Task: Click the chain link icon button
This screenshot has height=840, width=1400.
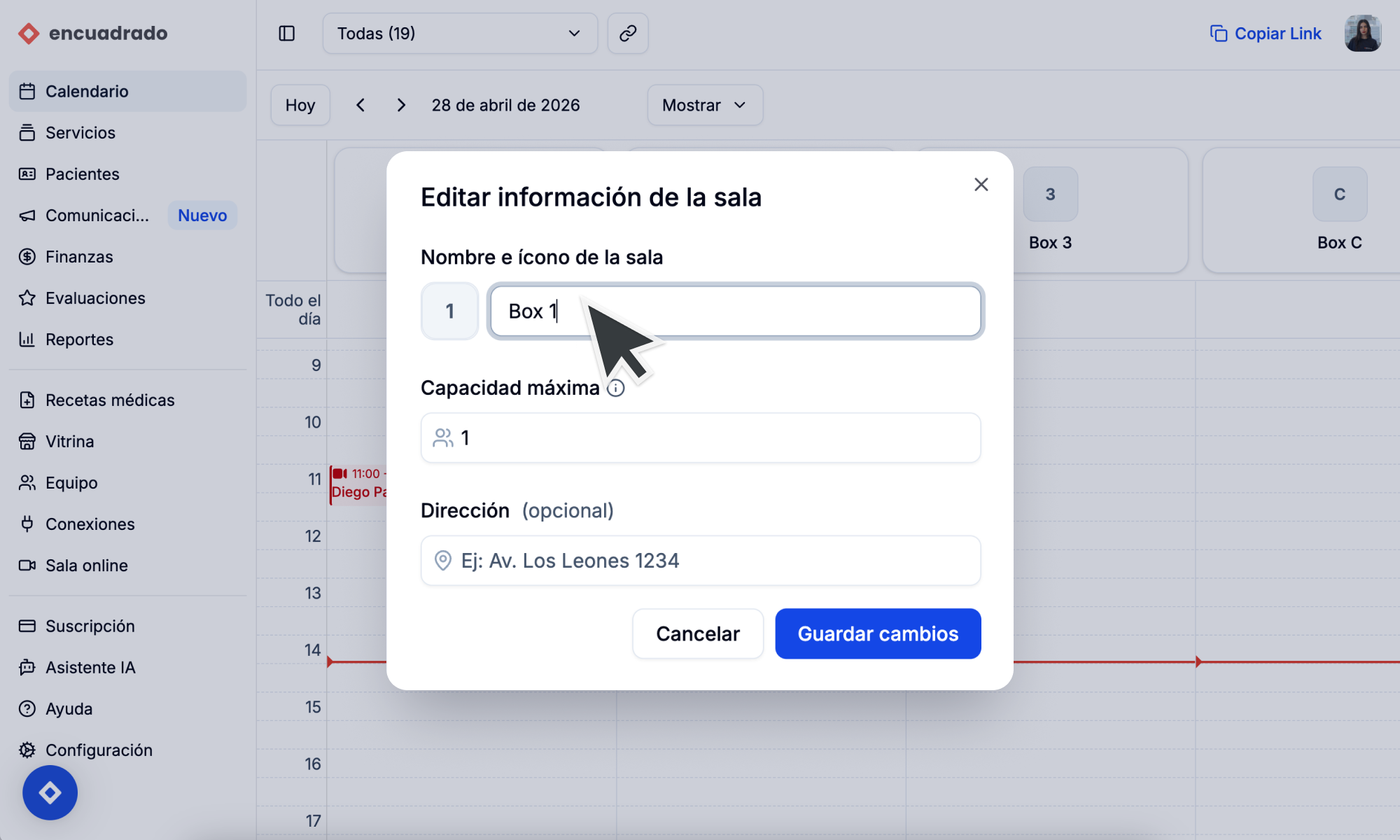Action: 628,34
